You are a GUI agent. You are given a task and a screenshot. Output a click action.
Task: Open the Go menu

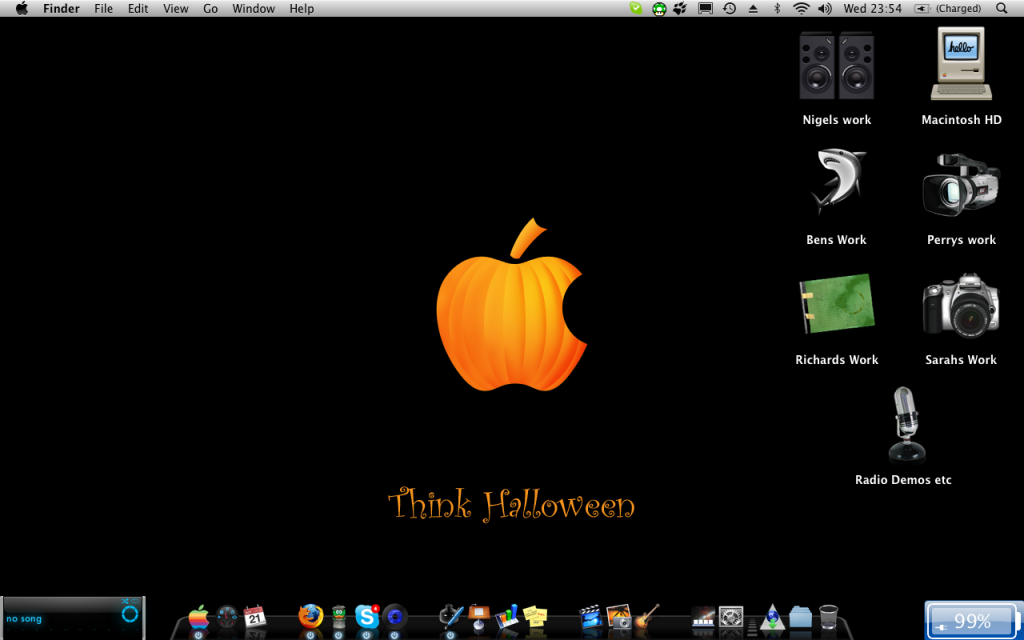tap(210, 8)
